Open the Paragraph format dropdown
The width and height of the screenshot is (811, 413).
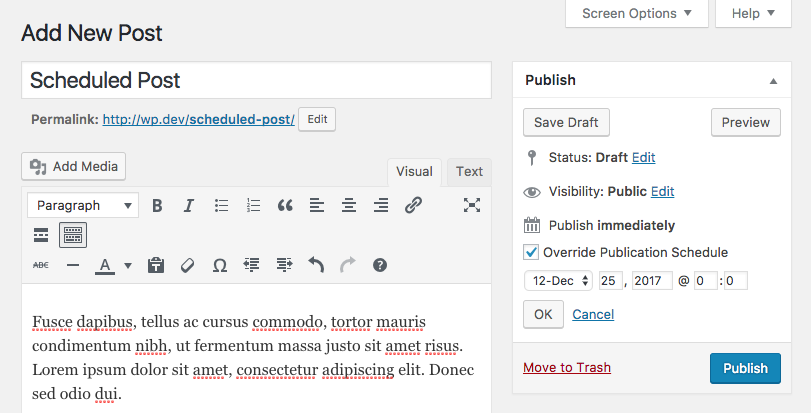[83, 205]
